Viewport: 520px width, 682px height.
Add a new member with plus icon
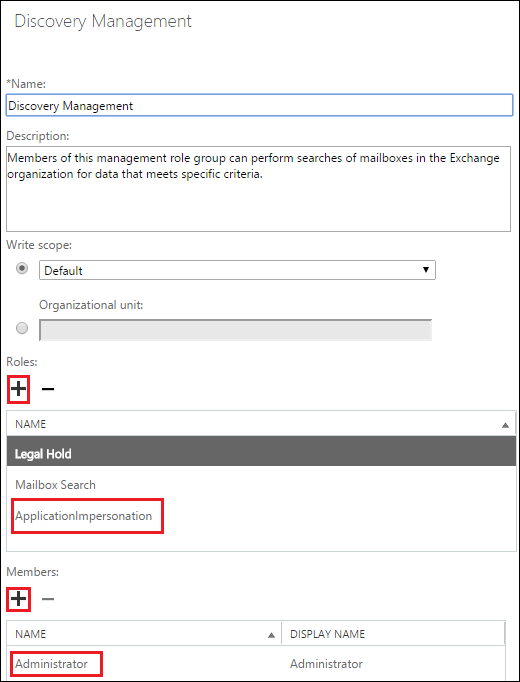[x=18, y=599]
